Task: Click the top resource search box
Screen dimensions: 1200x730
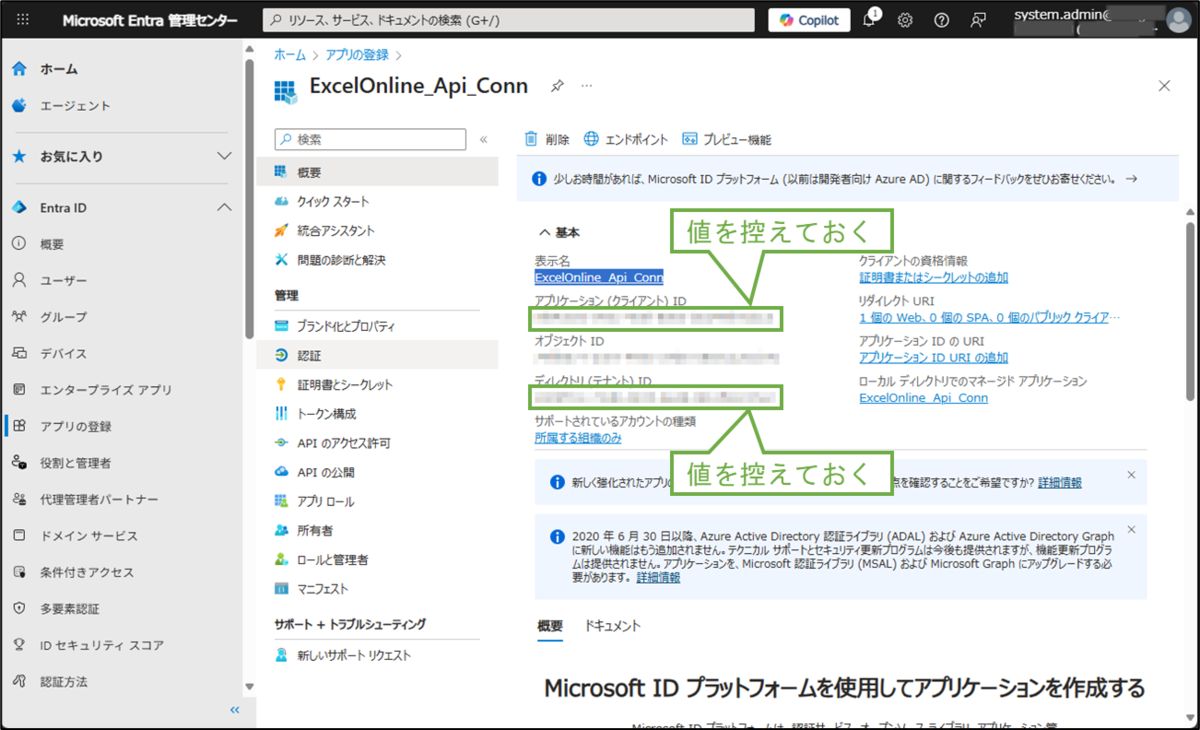Action: [x=508, y=20]
